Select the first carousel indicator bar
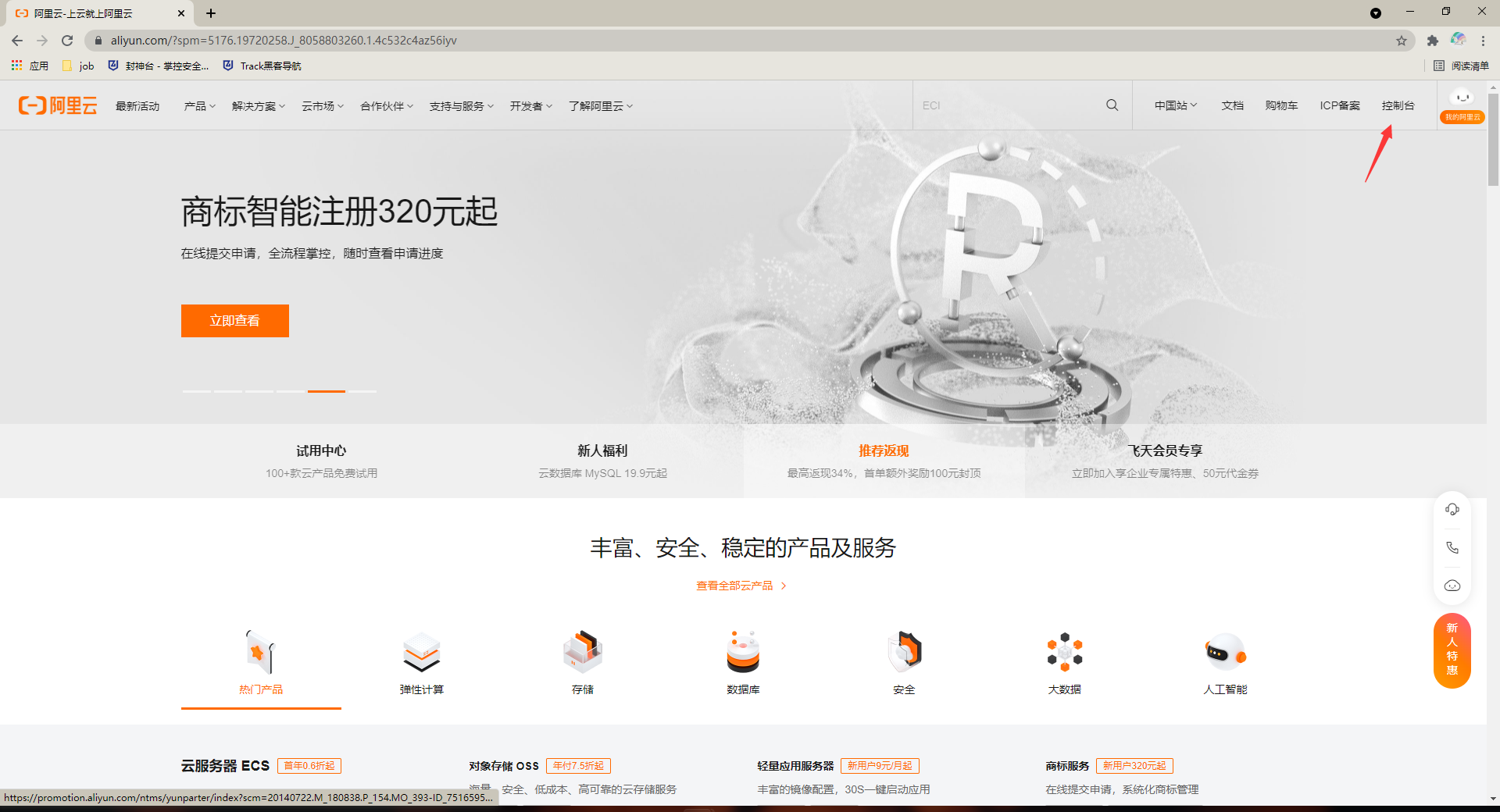1500x812 pixels. pos(197,390)
